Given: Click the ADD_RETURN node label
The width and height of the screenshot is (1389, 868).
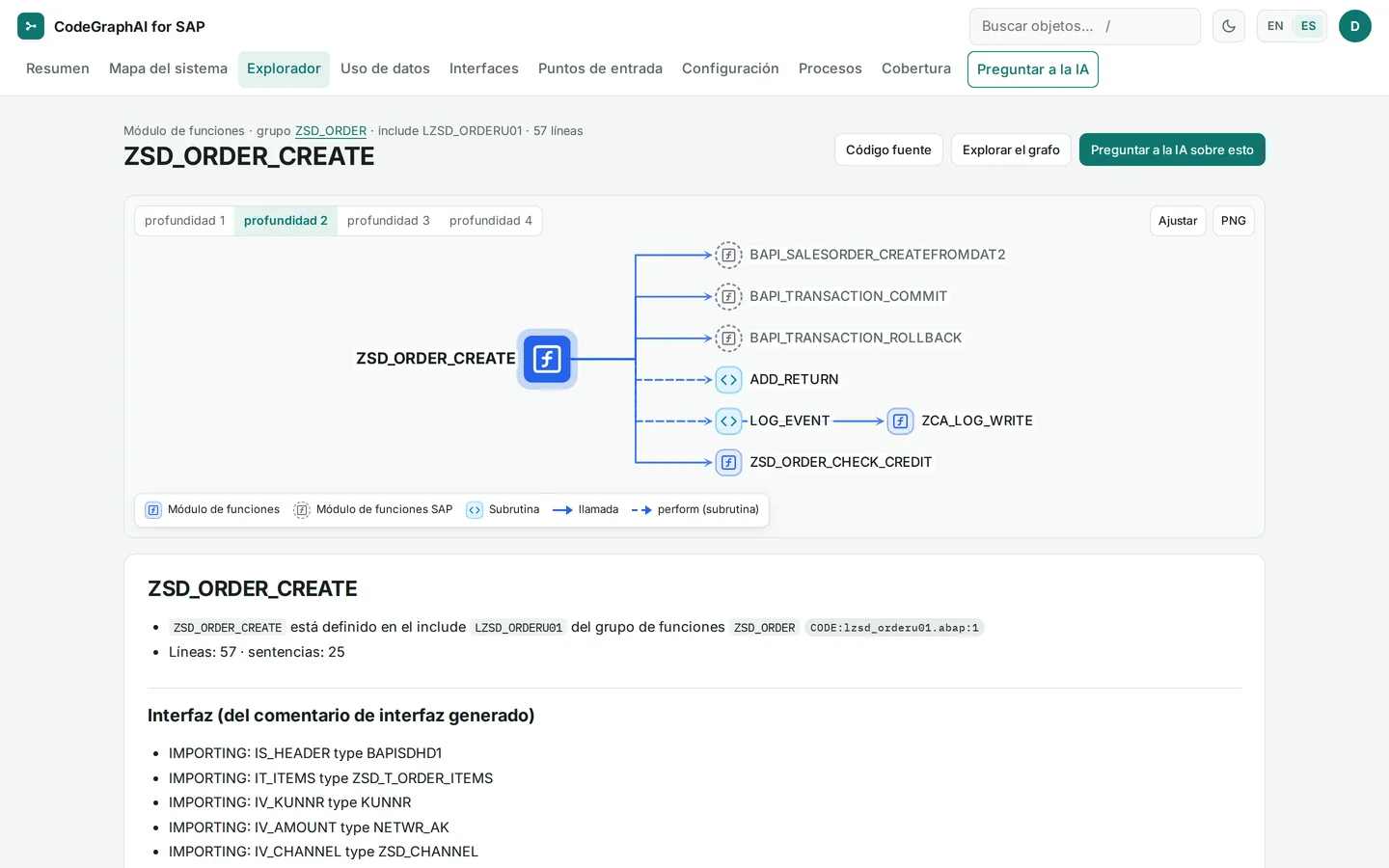Looking at the screenshot, I should [794, 380].
